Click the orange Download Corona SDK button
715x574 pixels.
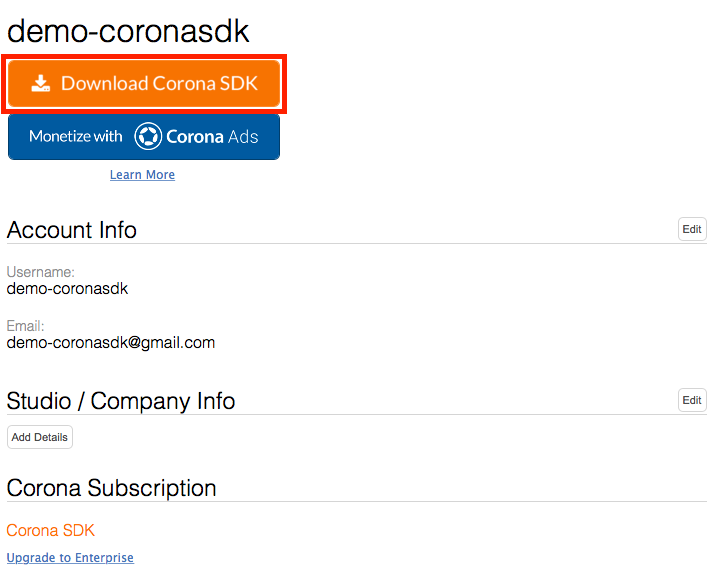tap(144, 83)
